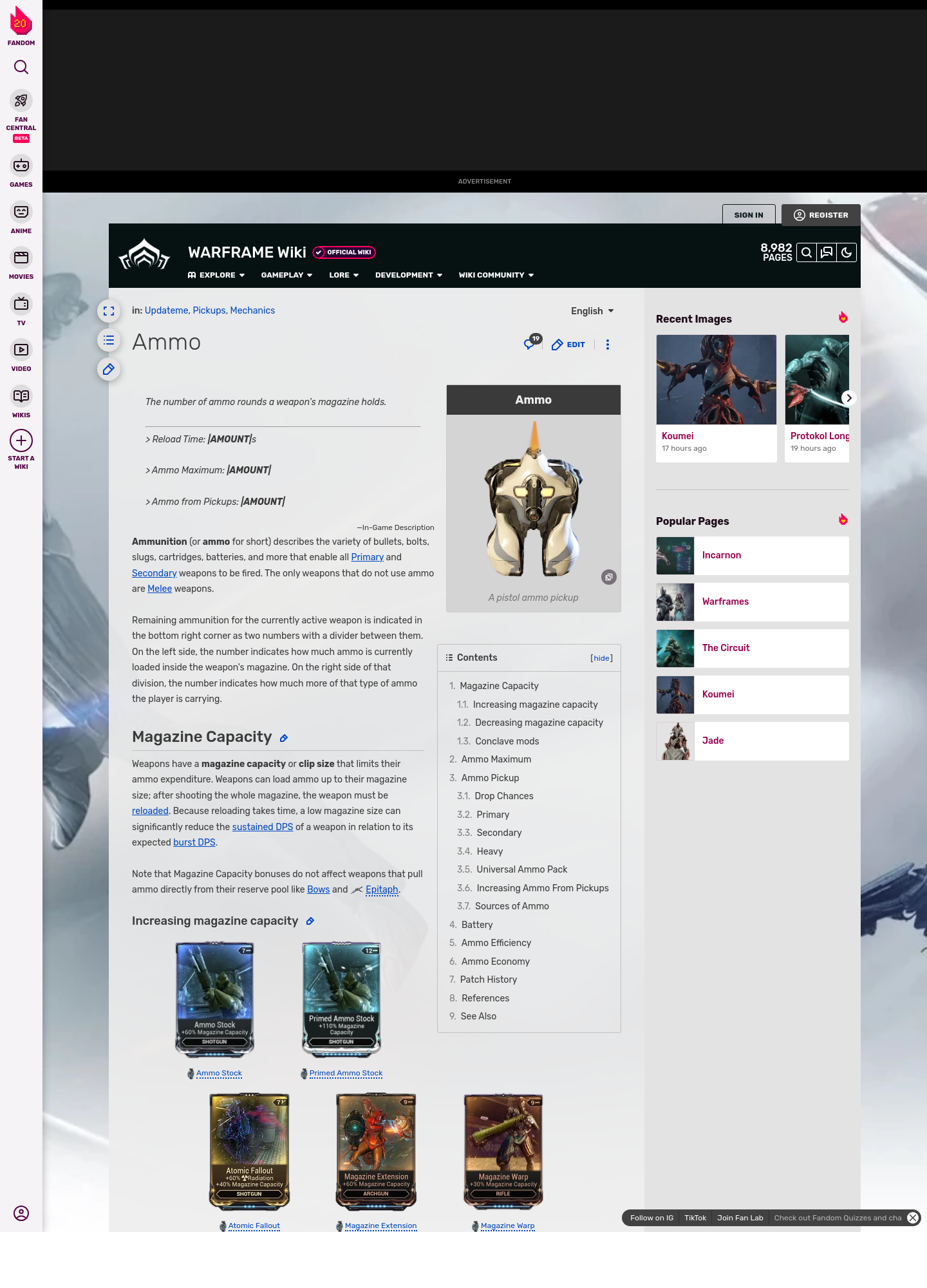Open the Incarnon popular page
The image size is (927, 1288).
[x=753, y=556]
